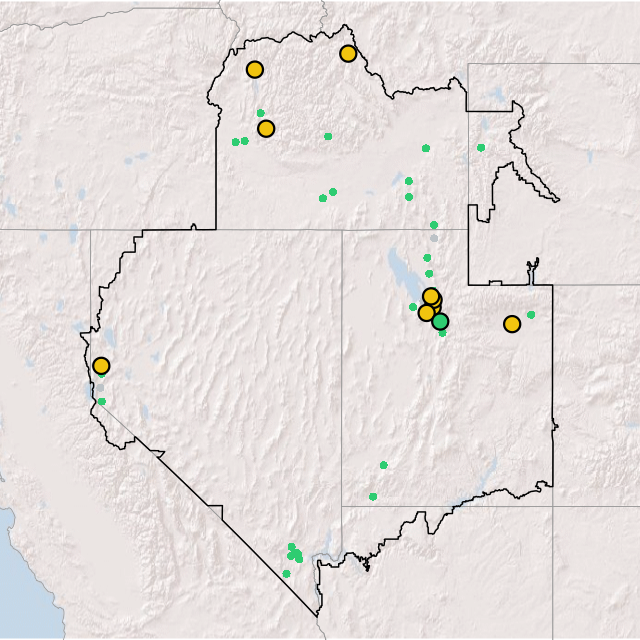Image resolution: width=640 pixels, height=640 pixels.
Task: Select the small gray dot near the California border
Action: (x=100, y=387)
